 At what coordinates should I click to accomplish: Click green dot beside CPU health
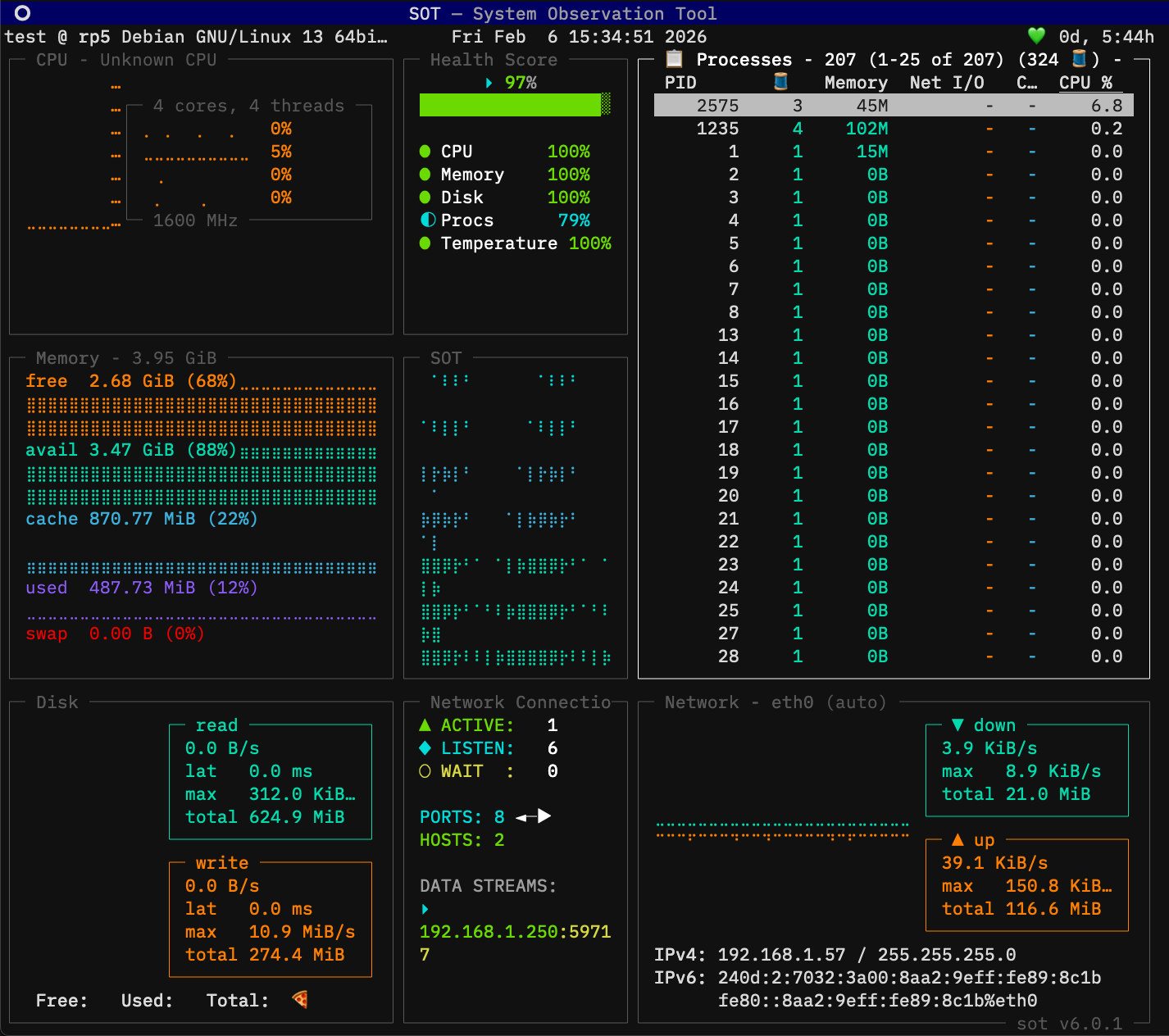pyautogui.click(x=425, y=151)
